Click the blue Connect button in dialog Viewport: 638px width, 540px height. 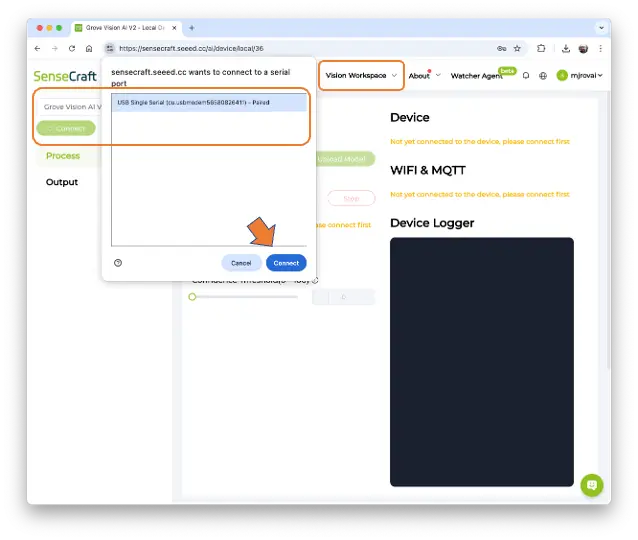286,263
